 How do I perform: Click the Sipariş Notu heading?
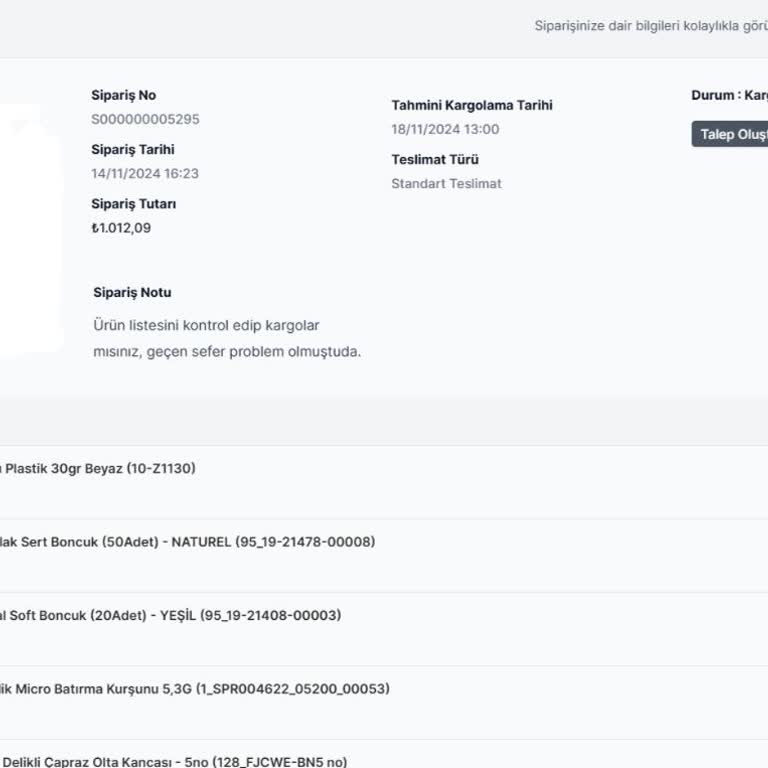point(132,292)
